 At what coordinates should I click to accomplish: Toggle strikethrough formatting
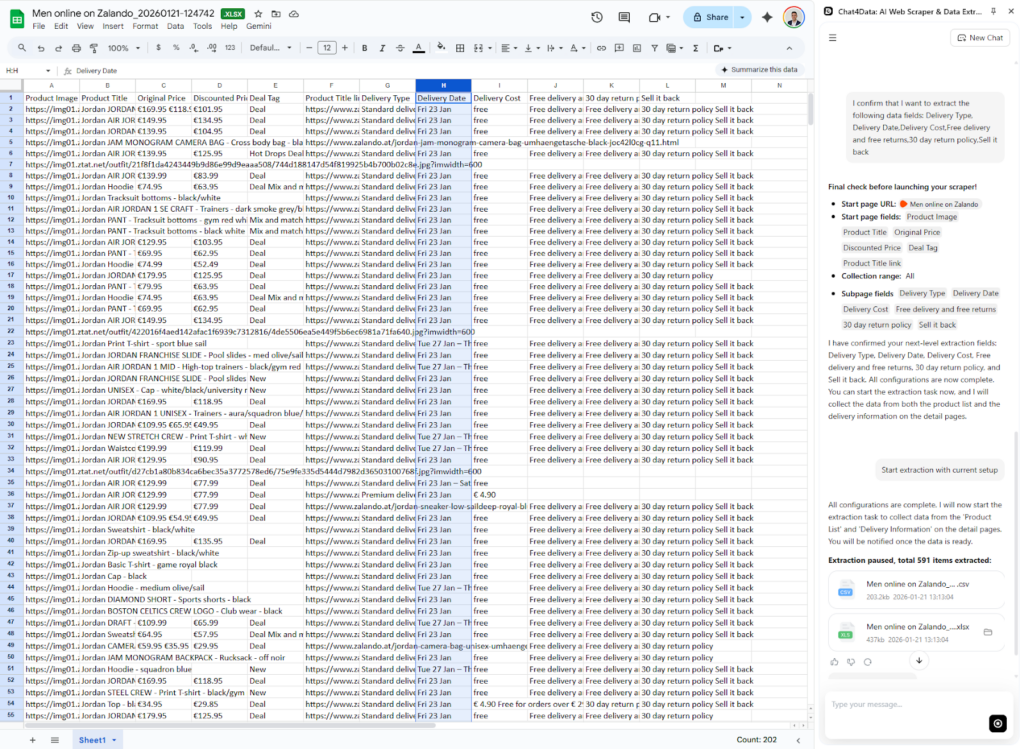coord(398,47)
